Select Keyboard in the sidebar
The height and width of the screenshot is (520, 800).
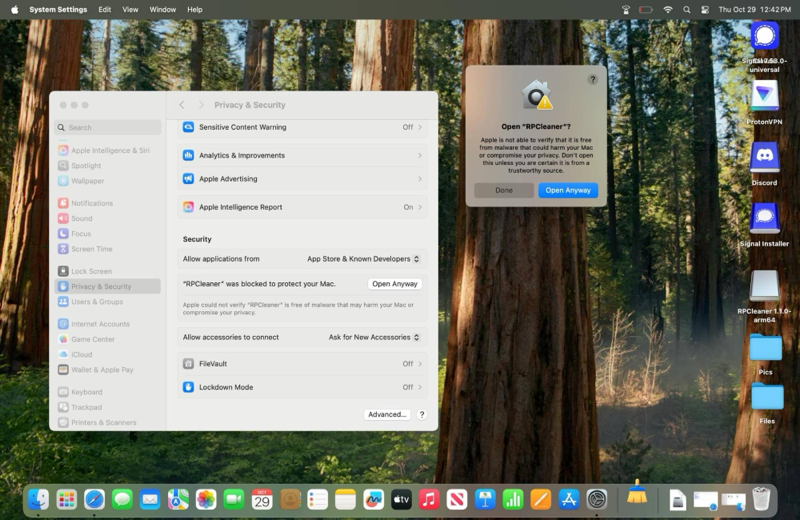[108, 392]
